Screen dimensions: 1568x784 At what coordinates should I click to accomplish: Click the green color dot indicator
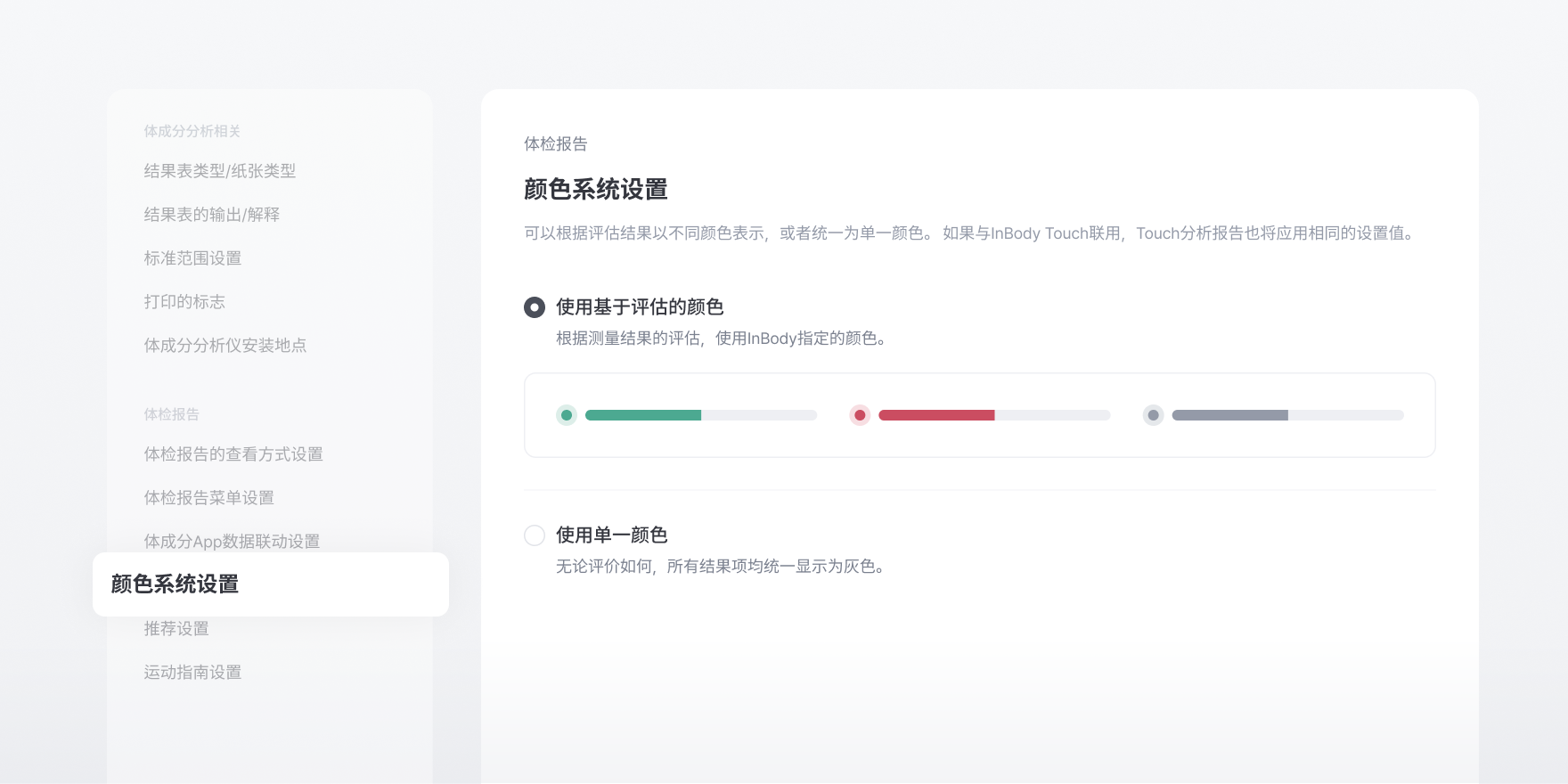coord(567,415)
